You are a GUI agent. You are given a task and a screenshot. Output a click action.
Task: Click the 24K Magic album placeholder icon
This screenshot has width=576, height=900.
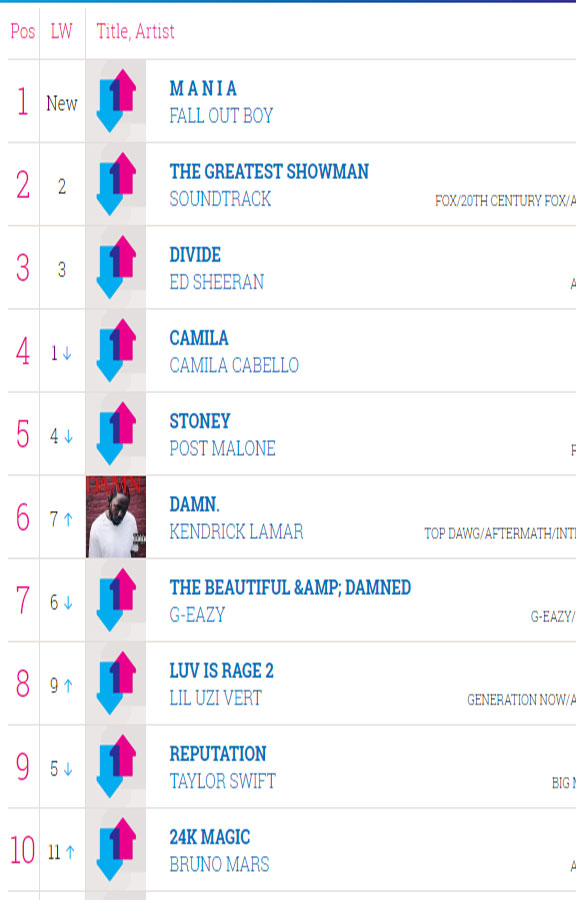(116, 849)
